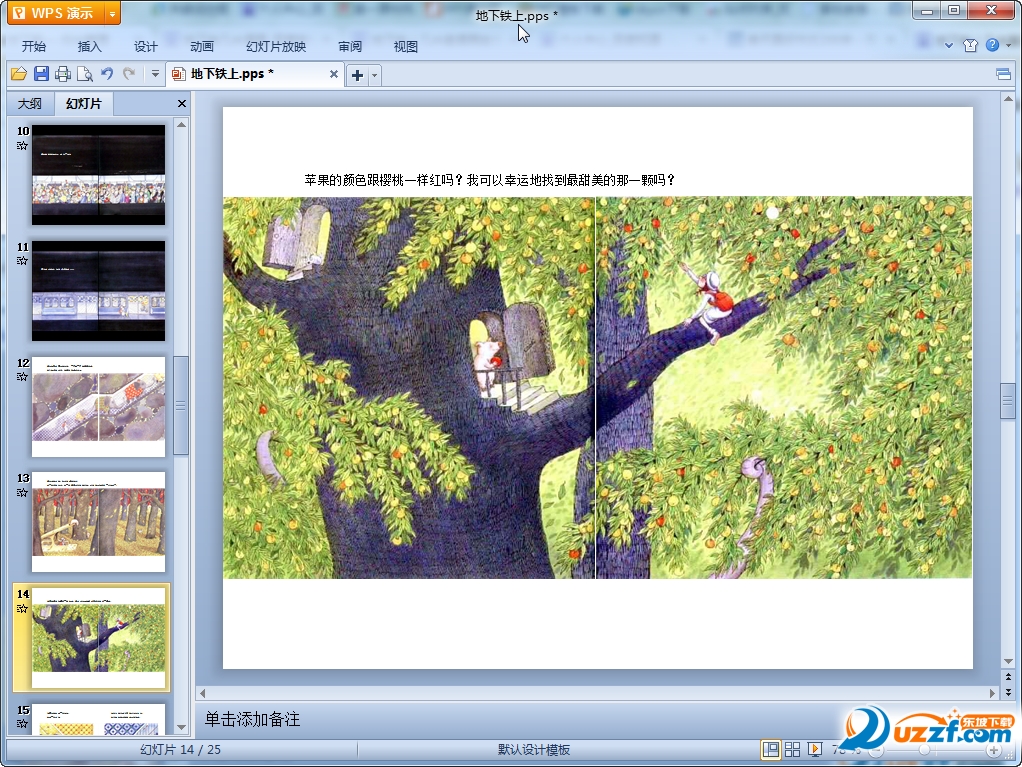Click the slide editor scroll down arrow

(x=1008, y=662)
